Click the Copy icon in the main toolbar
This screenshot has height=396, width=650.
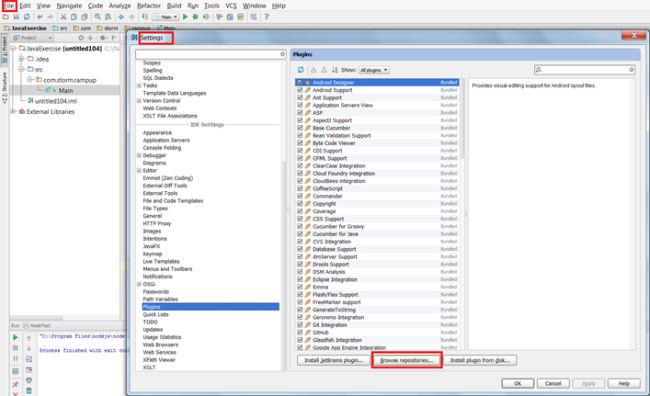tap(74, 17)
